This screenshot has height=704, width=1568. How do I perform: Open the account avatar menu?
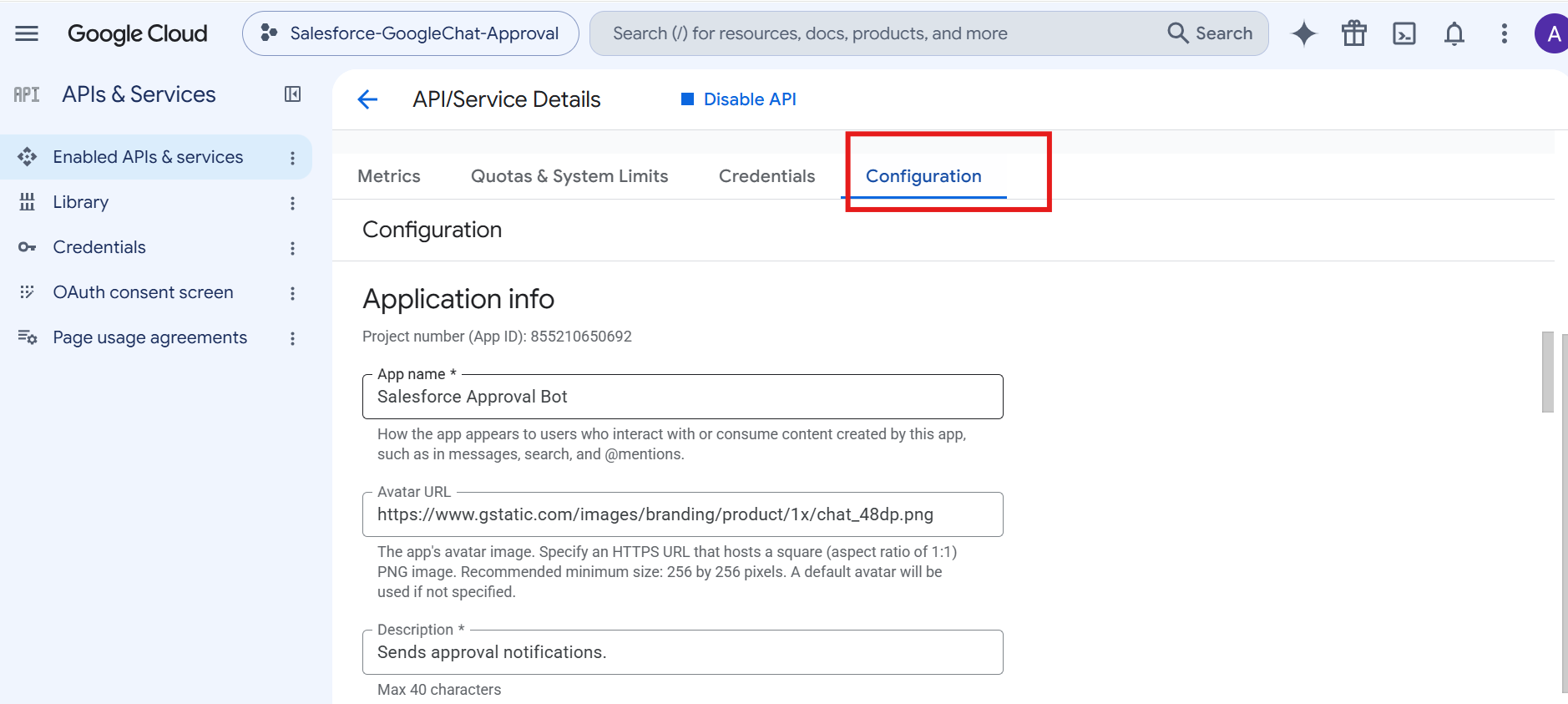(x=1552, y=33)
